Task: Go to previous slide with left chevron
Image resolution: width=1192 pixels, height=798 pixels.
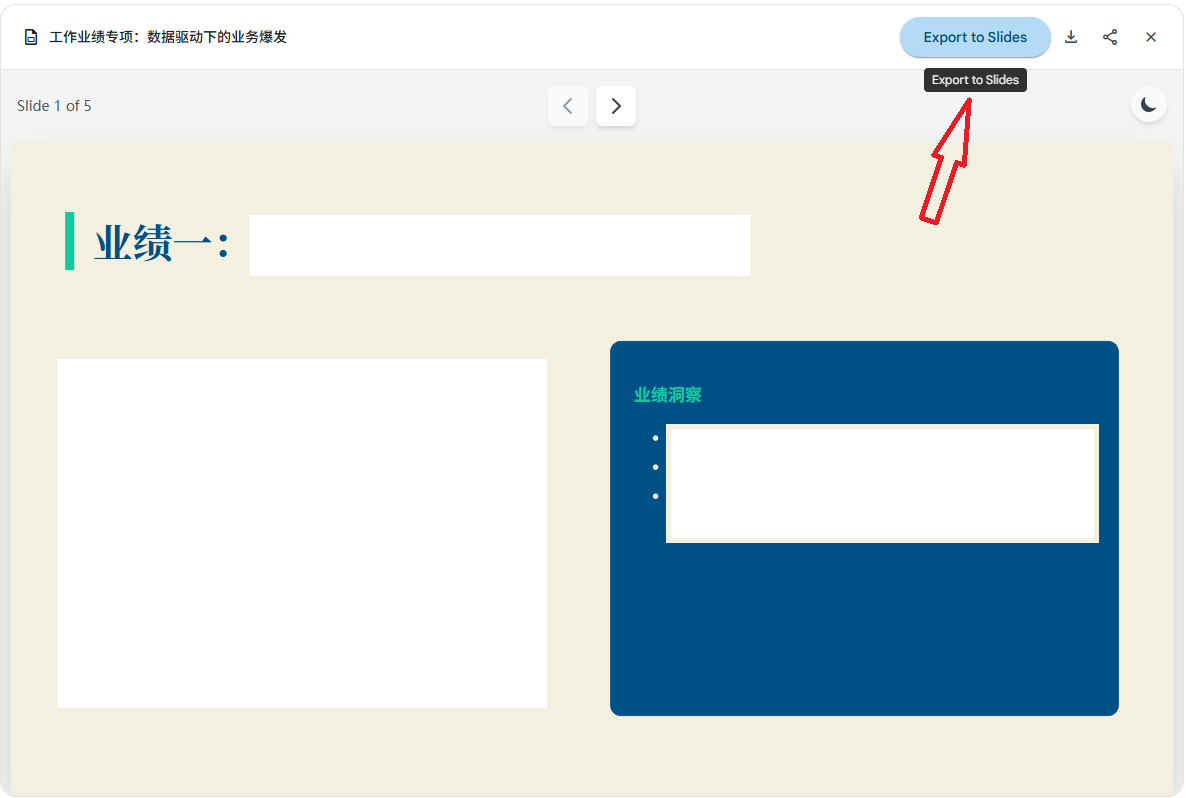Action: click(567, 106)
